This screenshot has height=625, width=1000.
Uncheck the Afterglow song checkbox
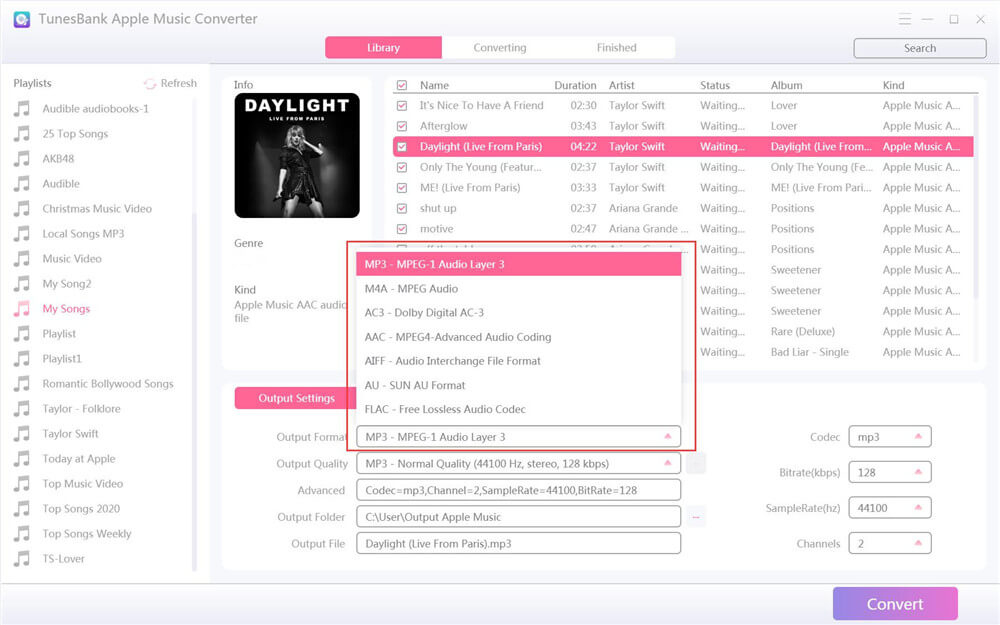[402, 126]
